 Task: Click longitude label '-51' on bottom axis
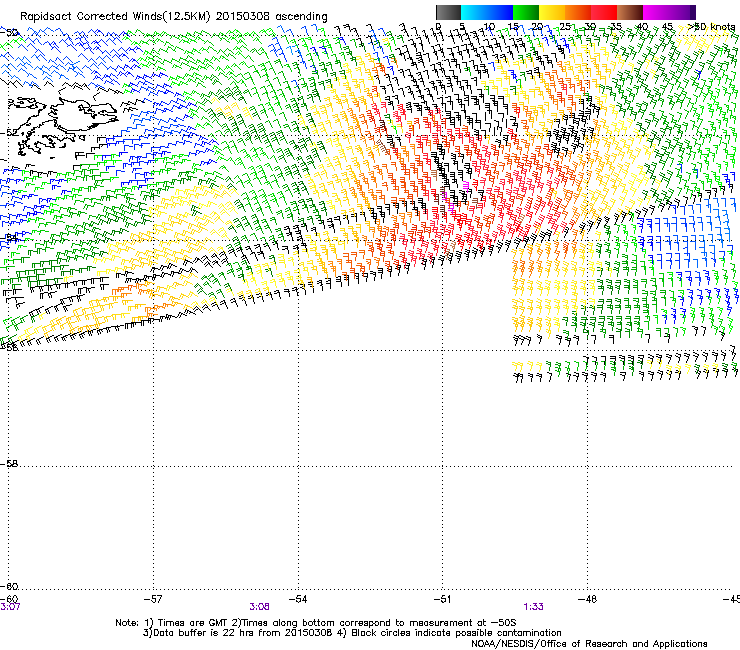pyautogui.click(x=442, y=599)
